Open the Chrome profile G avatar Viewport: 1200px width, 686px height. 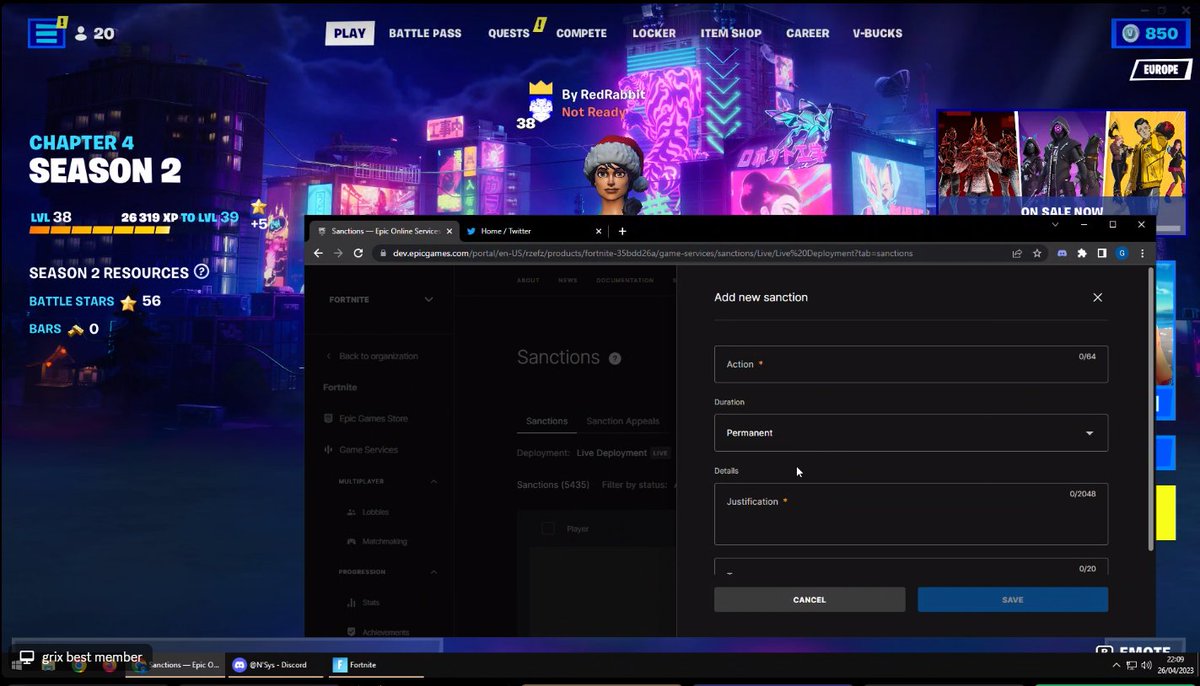pyautogui.click(x=1121, y=253)
